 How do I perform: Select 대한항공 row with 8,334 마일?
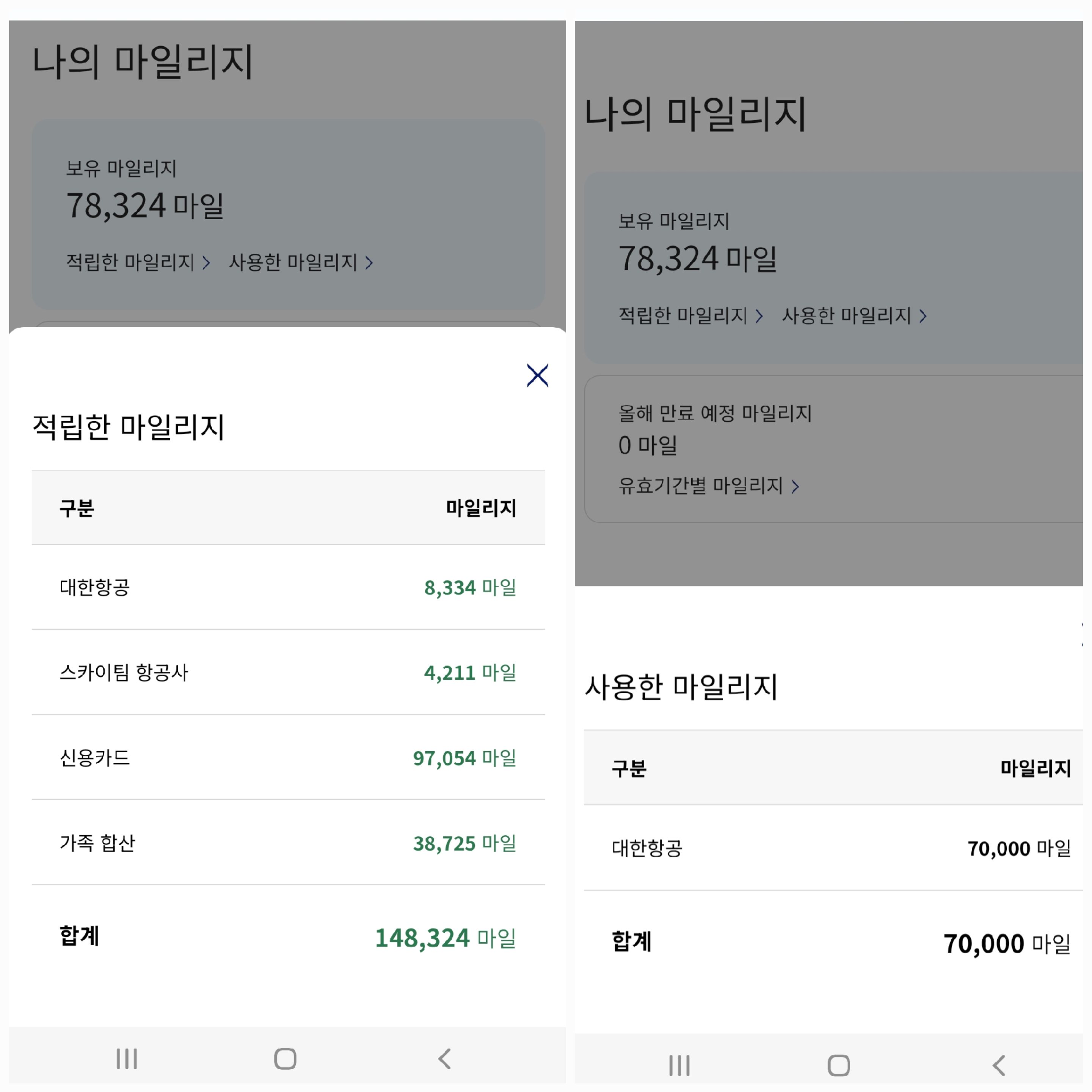click(288, 587)
